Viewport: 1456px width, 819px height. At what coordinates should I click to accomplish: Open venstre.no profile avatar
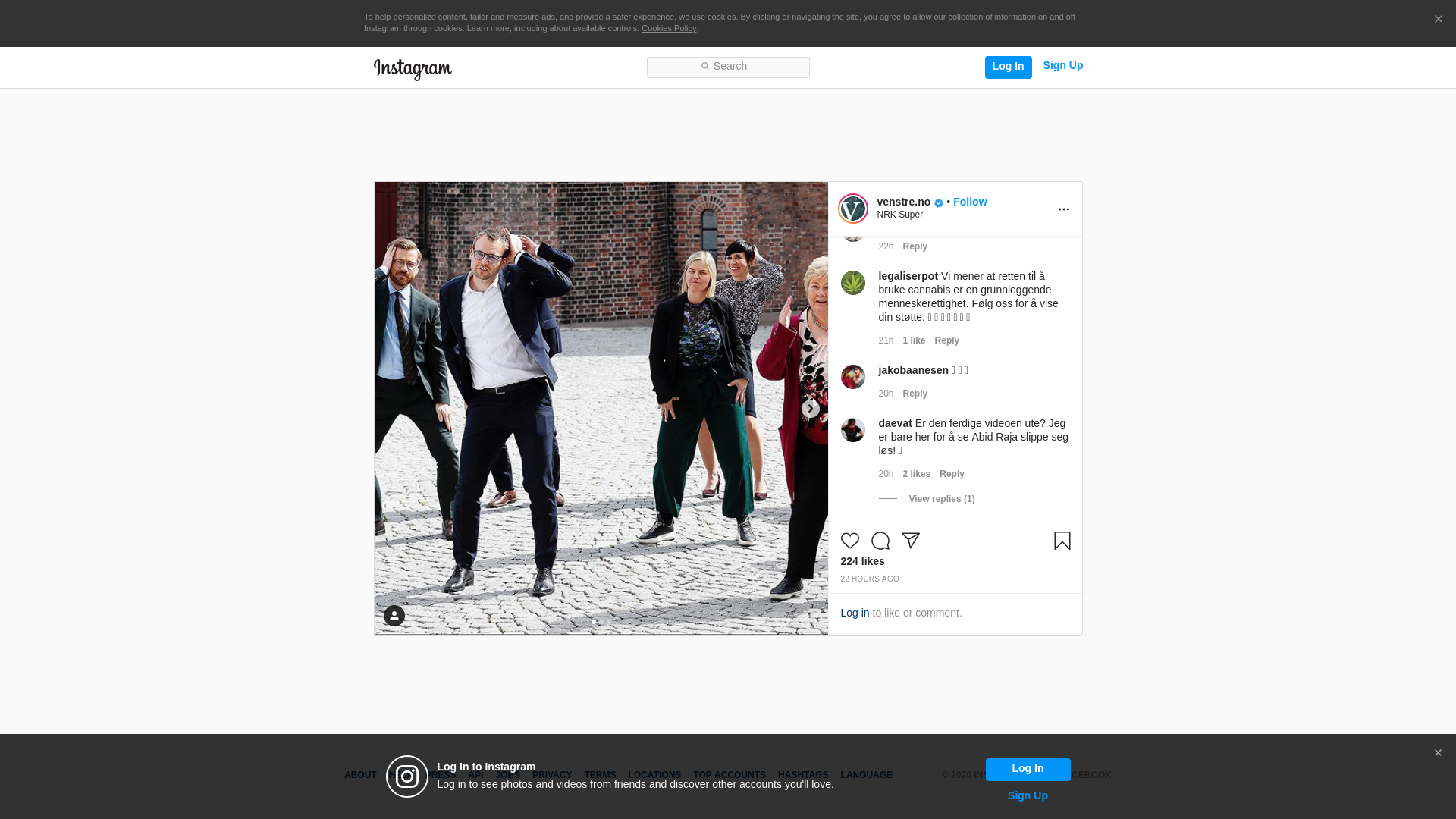pos(852,209)
